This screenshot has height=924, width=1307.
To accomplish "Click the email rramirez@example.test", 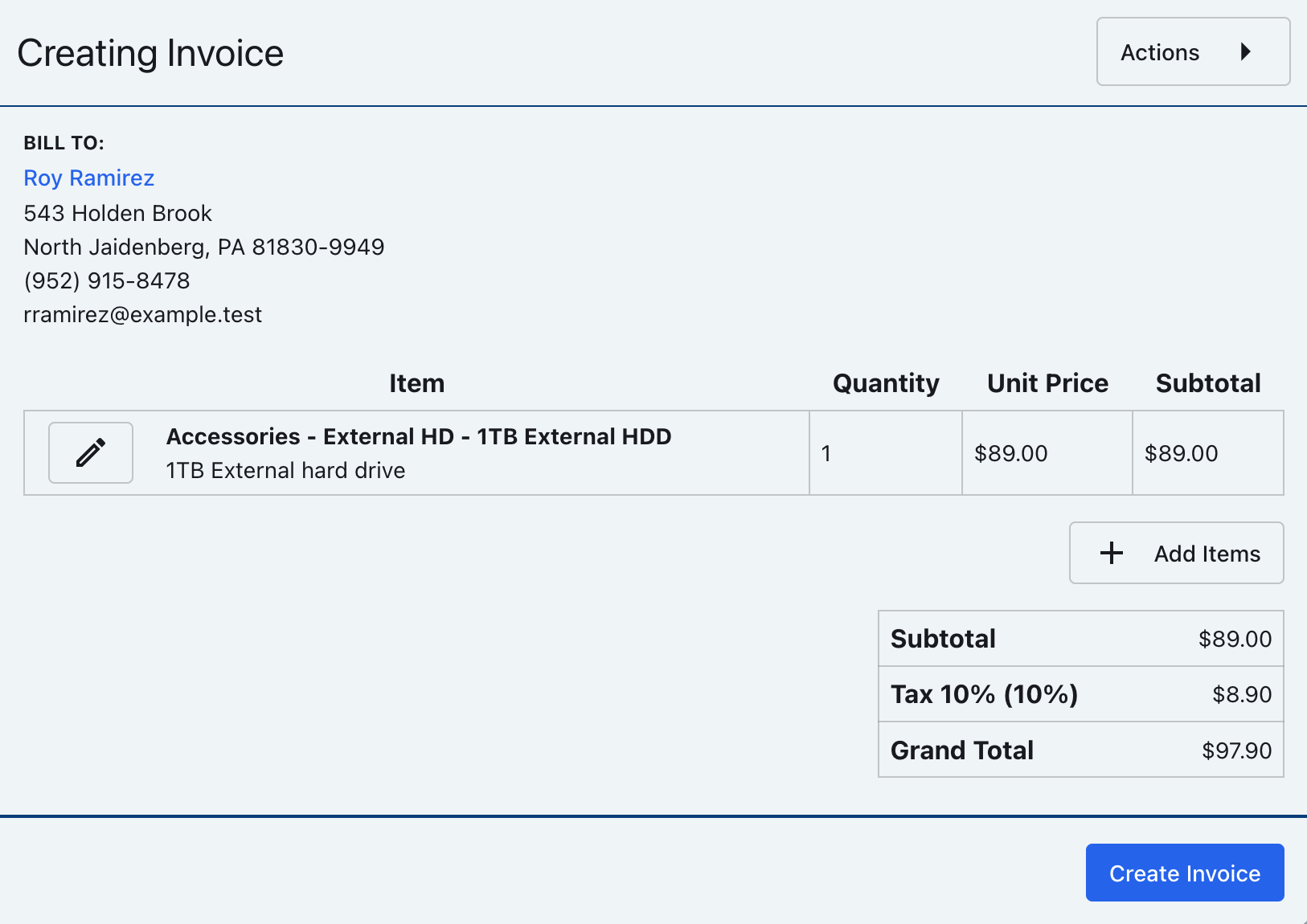I will pos(143,314).
